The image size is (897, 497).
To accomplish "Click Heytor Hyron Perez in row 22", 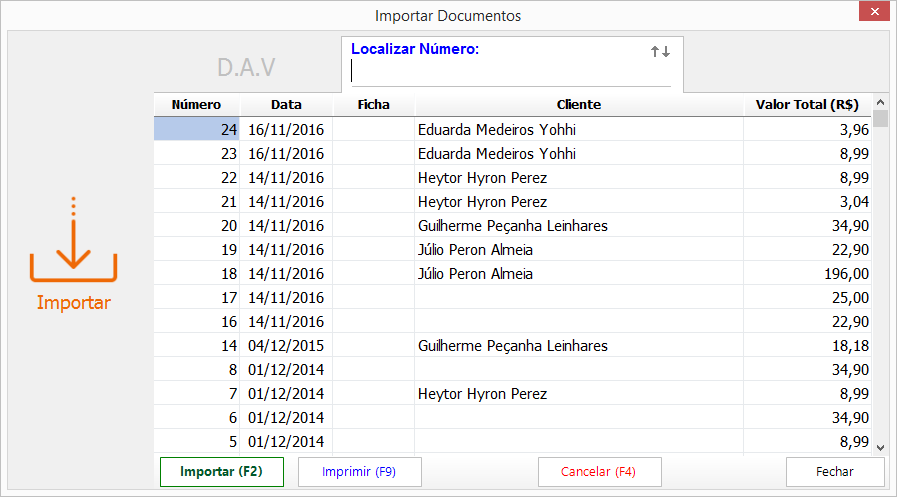I will coord(482,178).
